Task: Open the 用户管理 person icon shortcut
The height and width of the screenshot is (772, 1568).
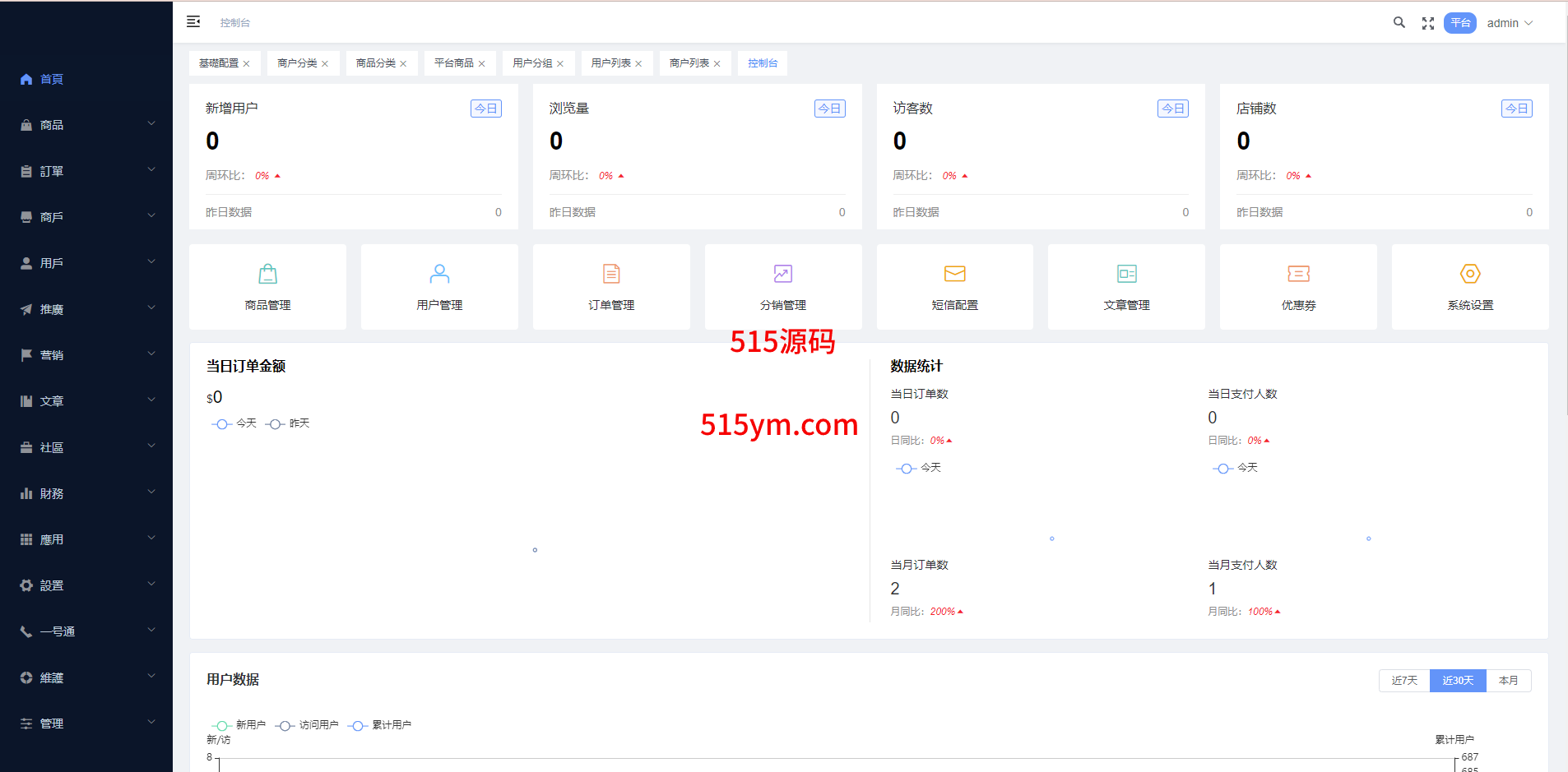Action: (x=439, y=274)
